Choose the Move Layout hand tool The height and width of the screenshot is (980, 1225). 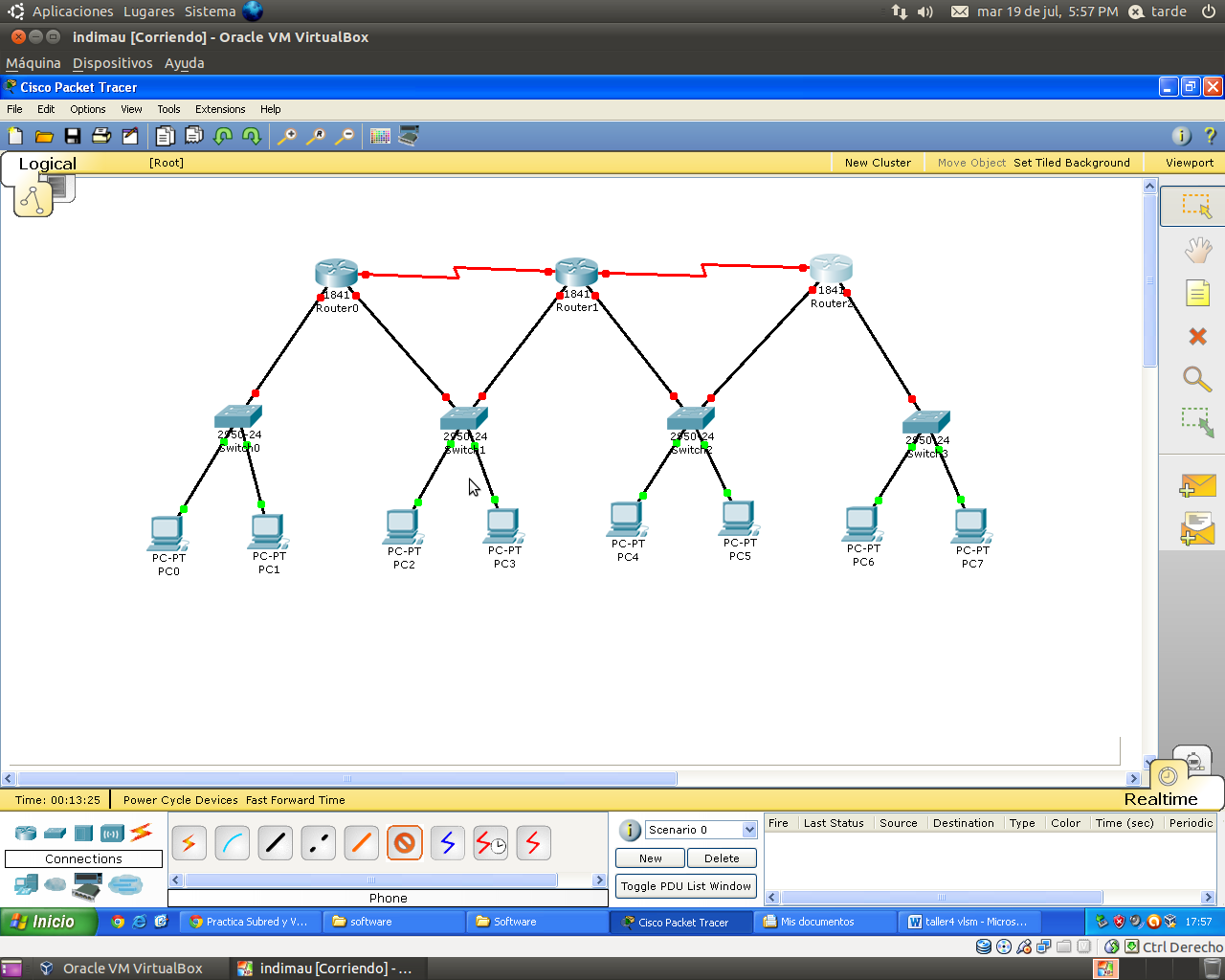1197,250
